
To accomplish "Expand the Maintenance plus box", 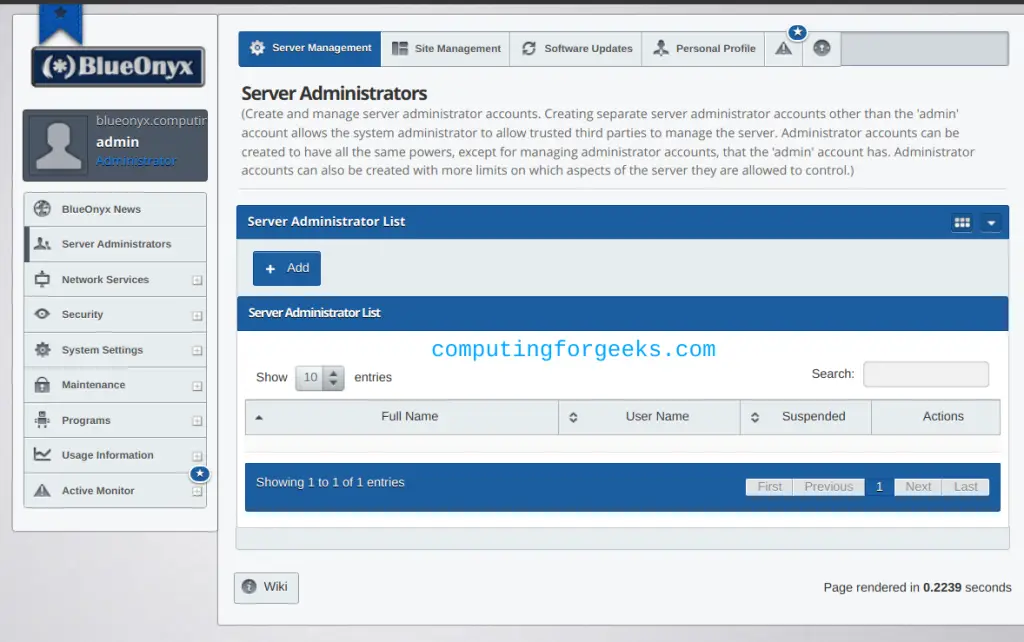I will [197, 386].
